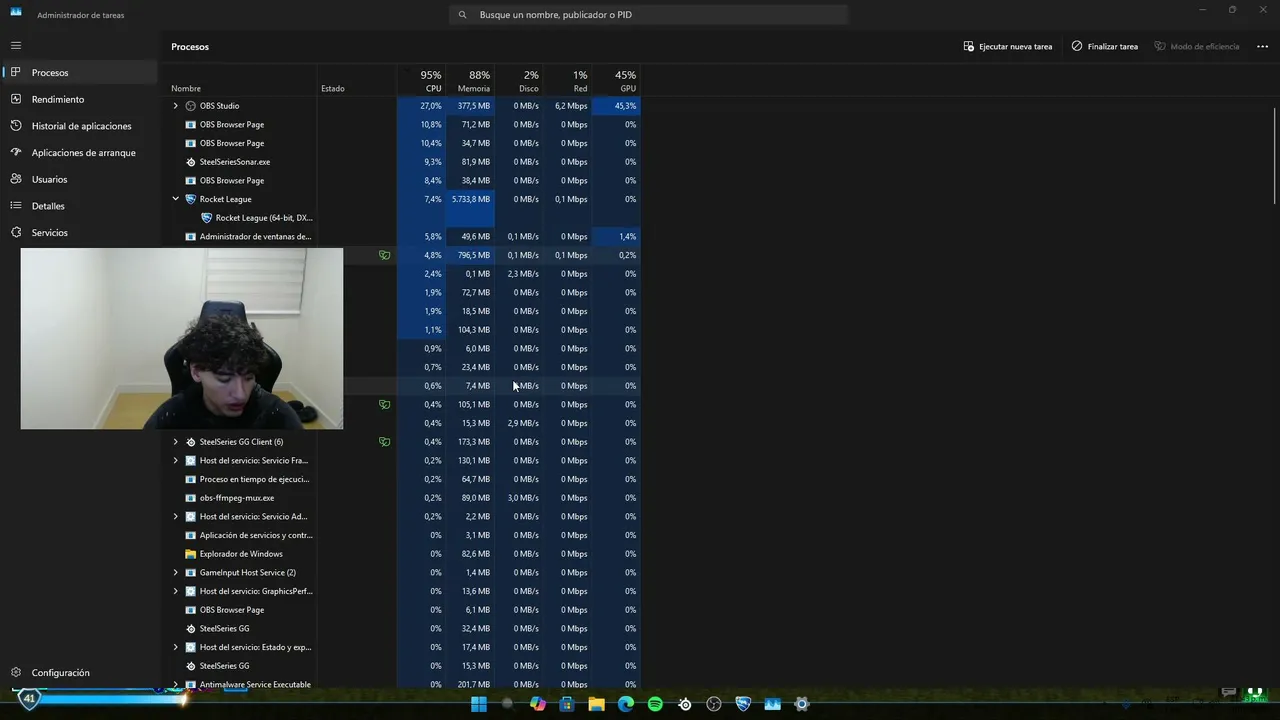Open the Usuarios page

click(x=80, y=179)
